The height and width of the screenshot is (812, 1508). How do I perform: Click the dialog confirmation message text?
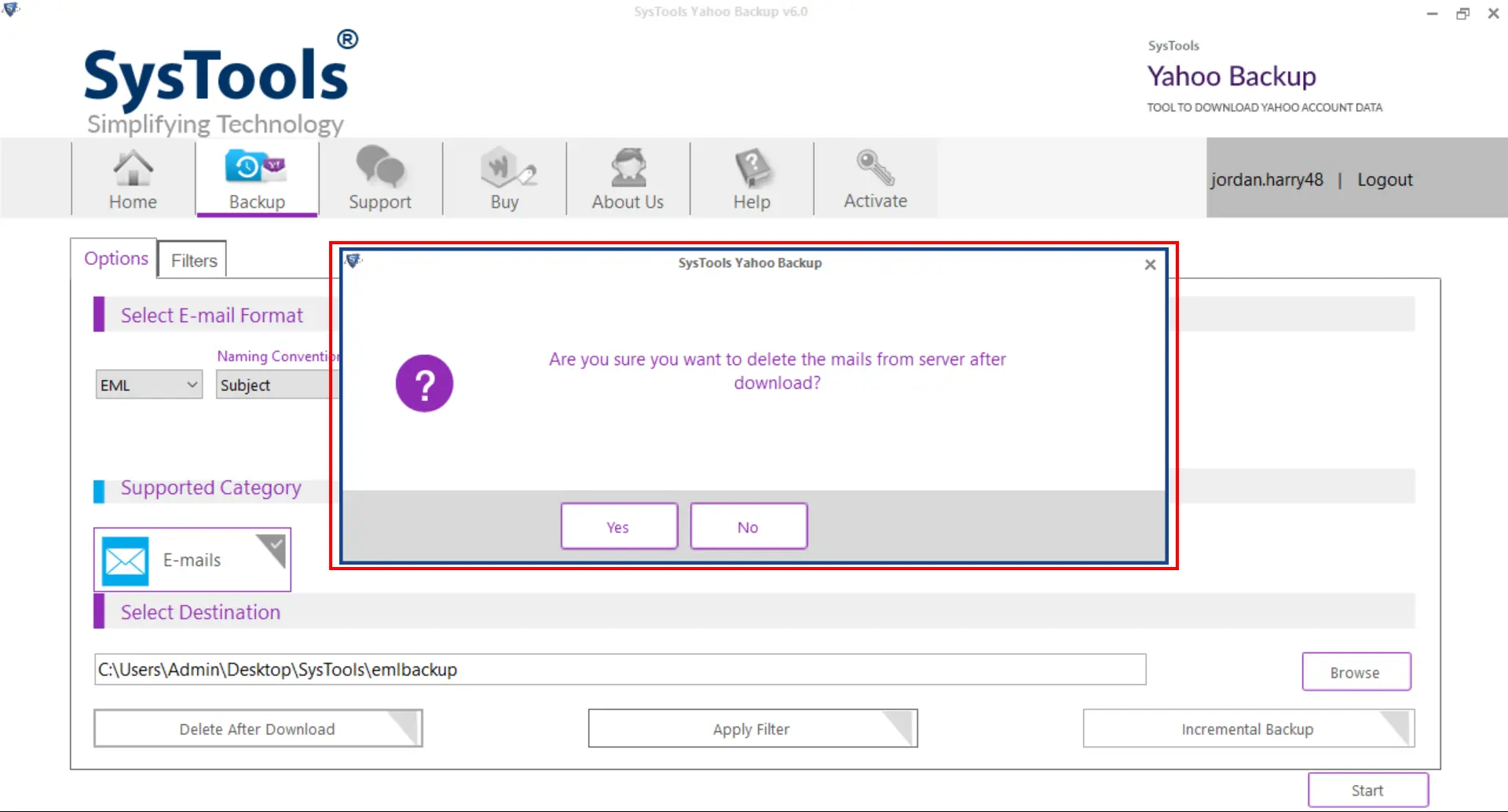click(x=777, y=371)
